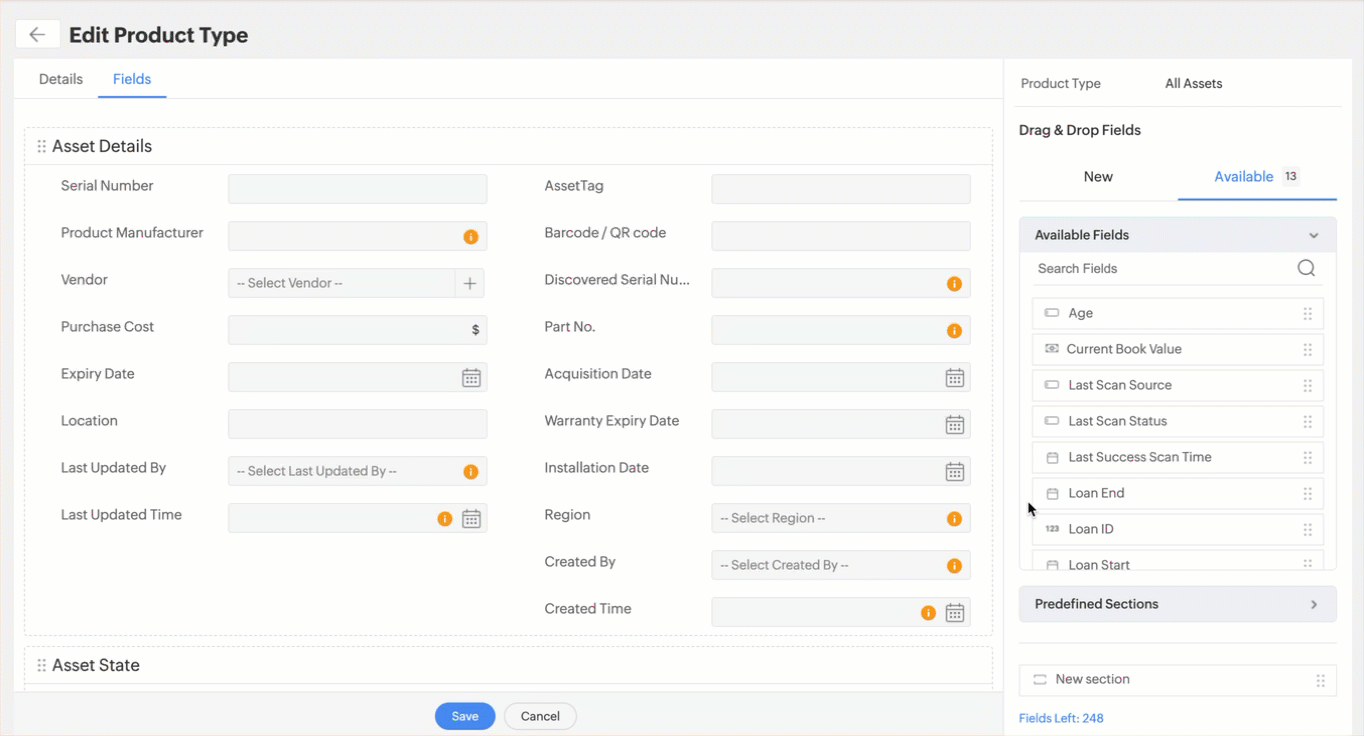The image size is (1364, 736).
Task: Click the Cancel button
Action: (540, 716)
